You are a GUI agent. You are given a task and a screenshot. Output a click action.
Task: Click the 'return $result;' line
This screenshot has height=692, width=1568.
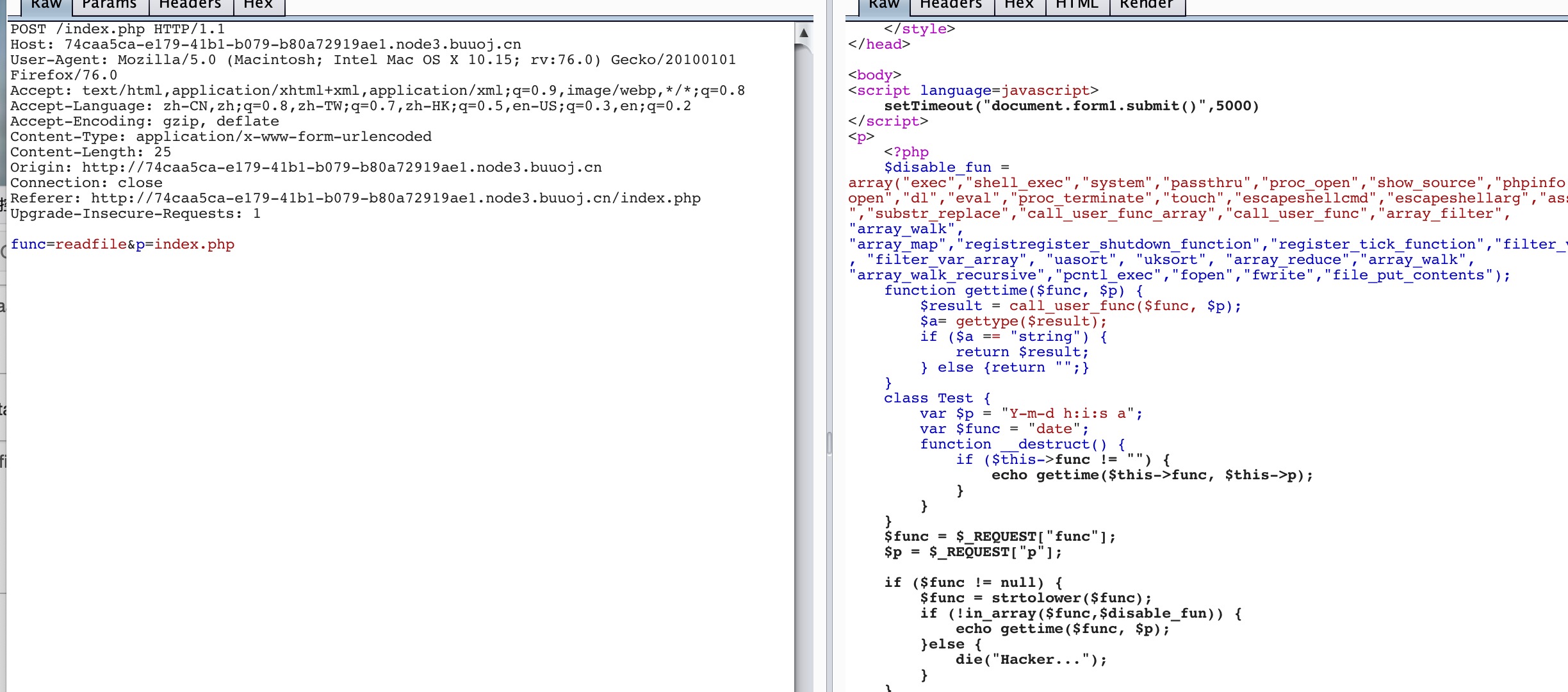coord(1023,352)
